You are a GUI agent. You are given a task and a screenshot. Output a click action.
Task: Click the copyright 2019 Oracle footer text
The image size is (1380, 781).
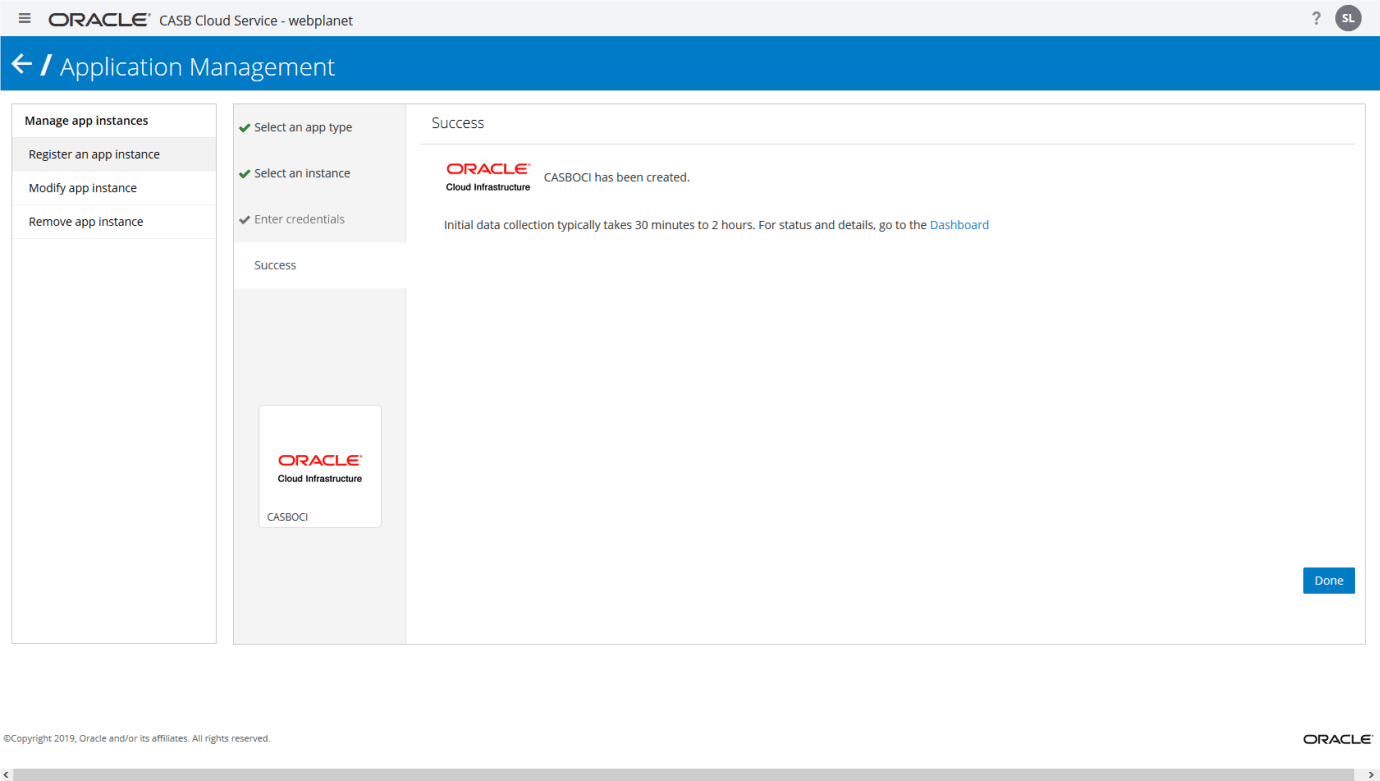pos(137,739)
